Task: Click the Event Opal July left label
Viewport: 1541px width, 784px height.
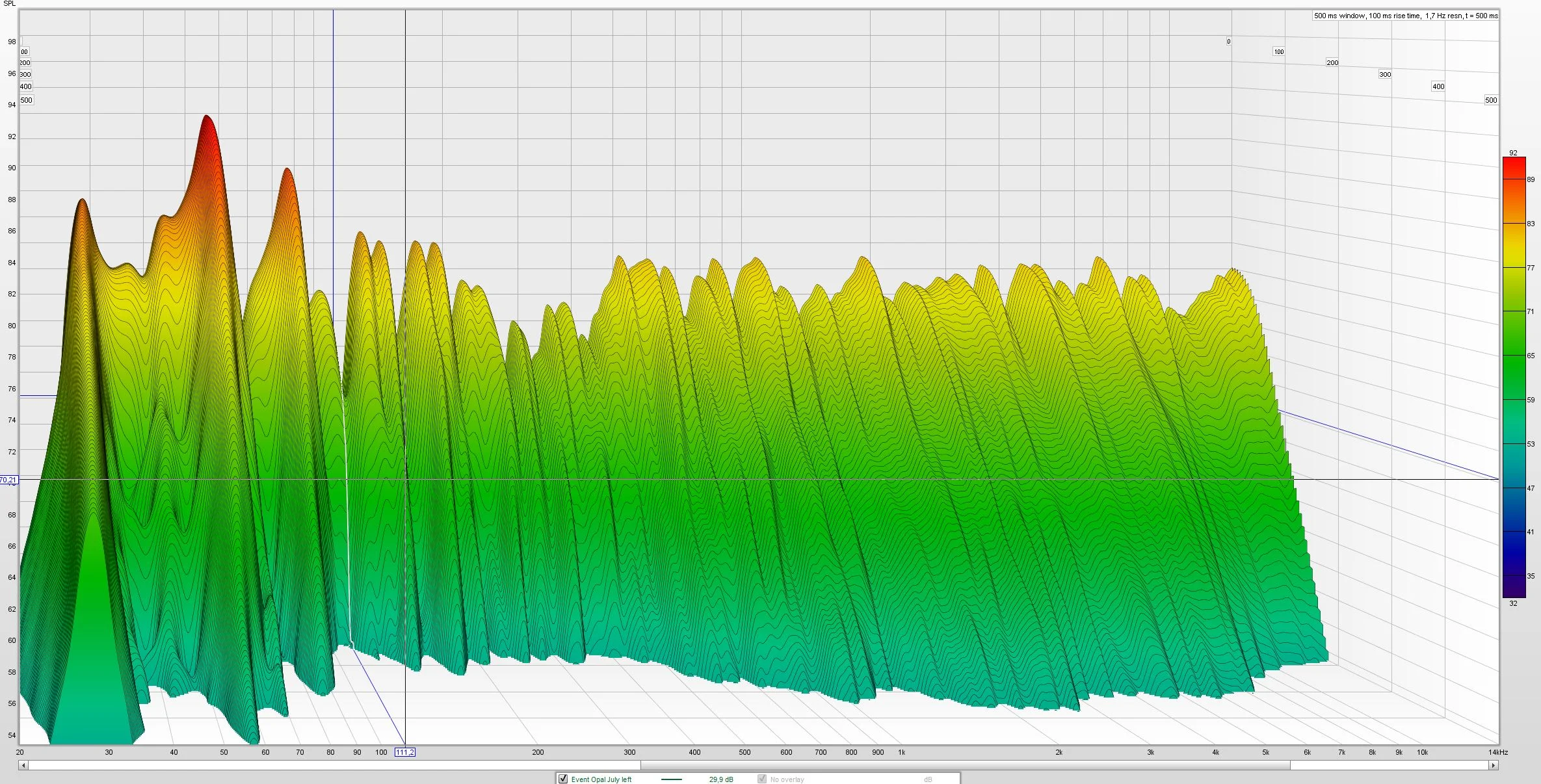Action: [x=601, y=779]
